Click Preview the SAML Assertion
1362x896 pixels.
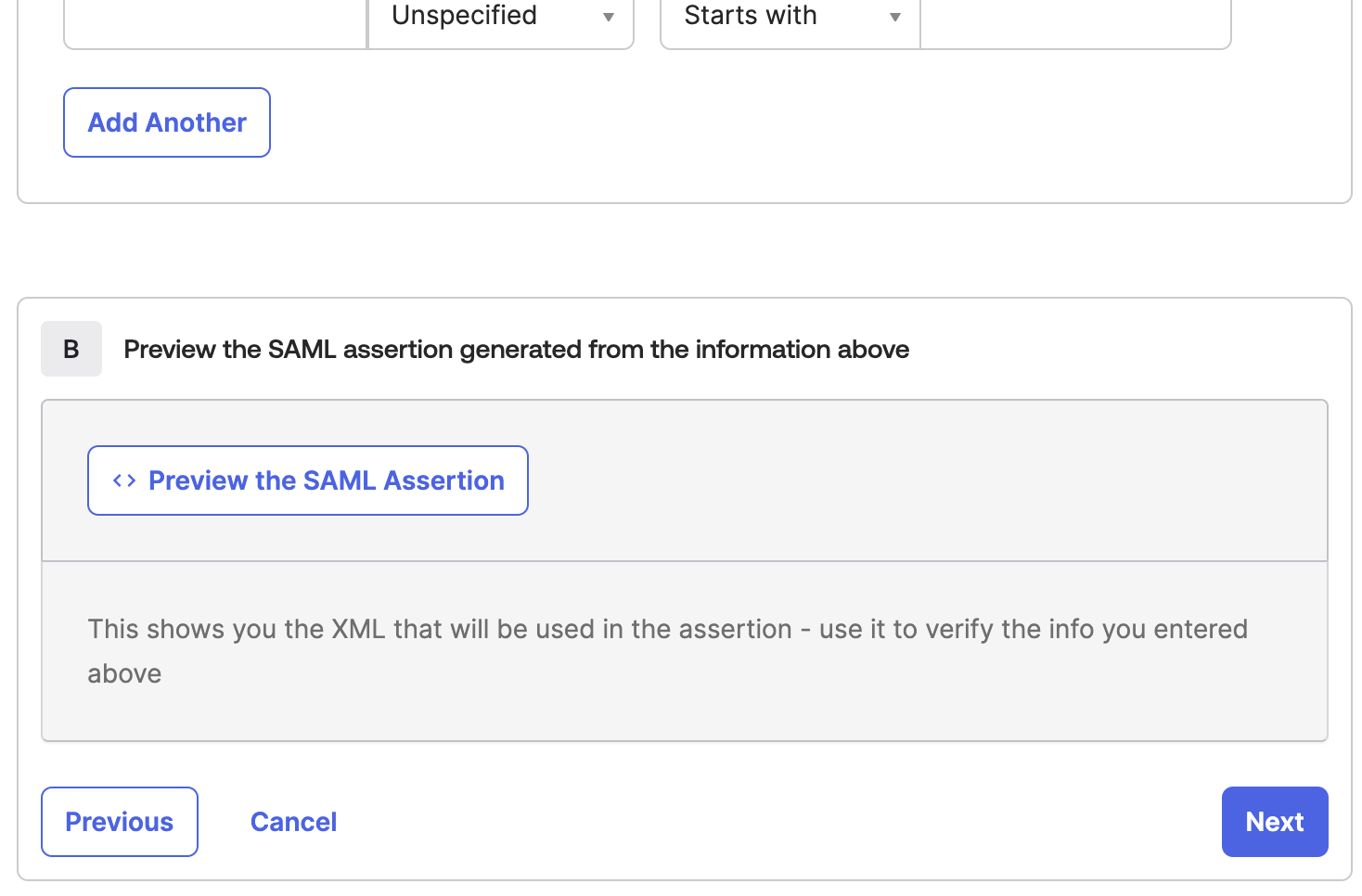308,480
